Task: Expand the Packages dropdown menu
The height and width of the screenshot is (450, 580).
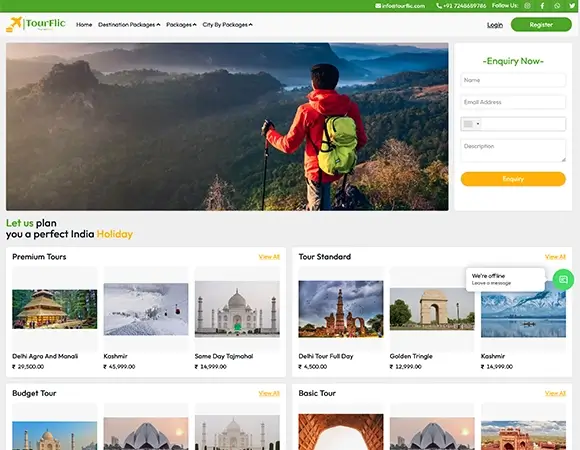Action: click(x=181, y=25)
